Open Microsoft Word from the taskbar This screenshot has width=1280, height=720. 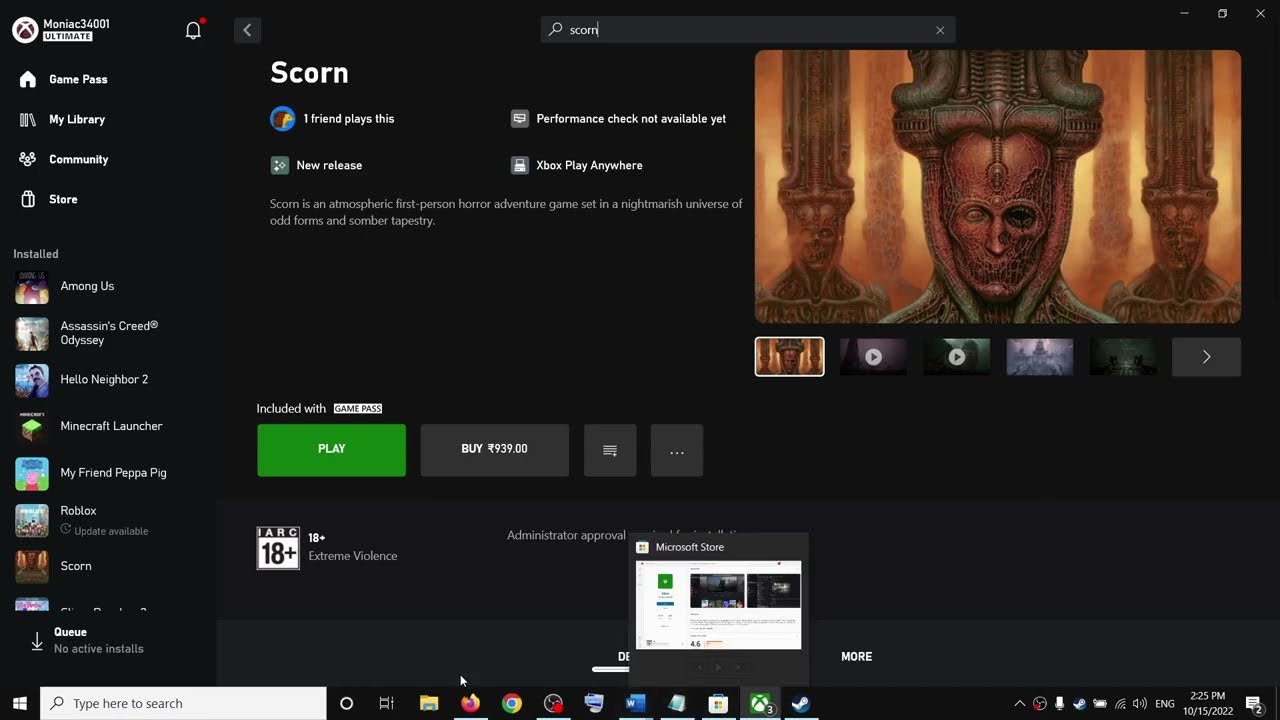pyautogui.click(x=635, y=704)
